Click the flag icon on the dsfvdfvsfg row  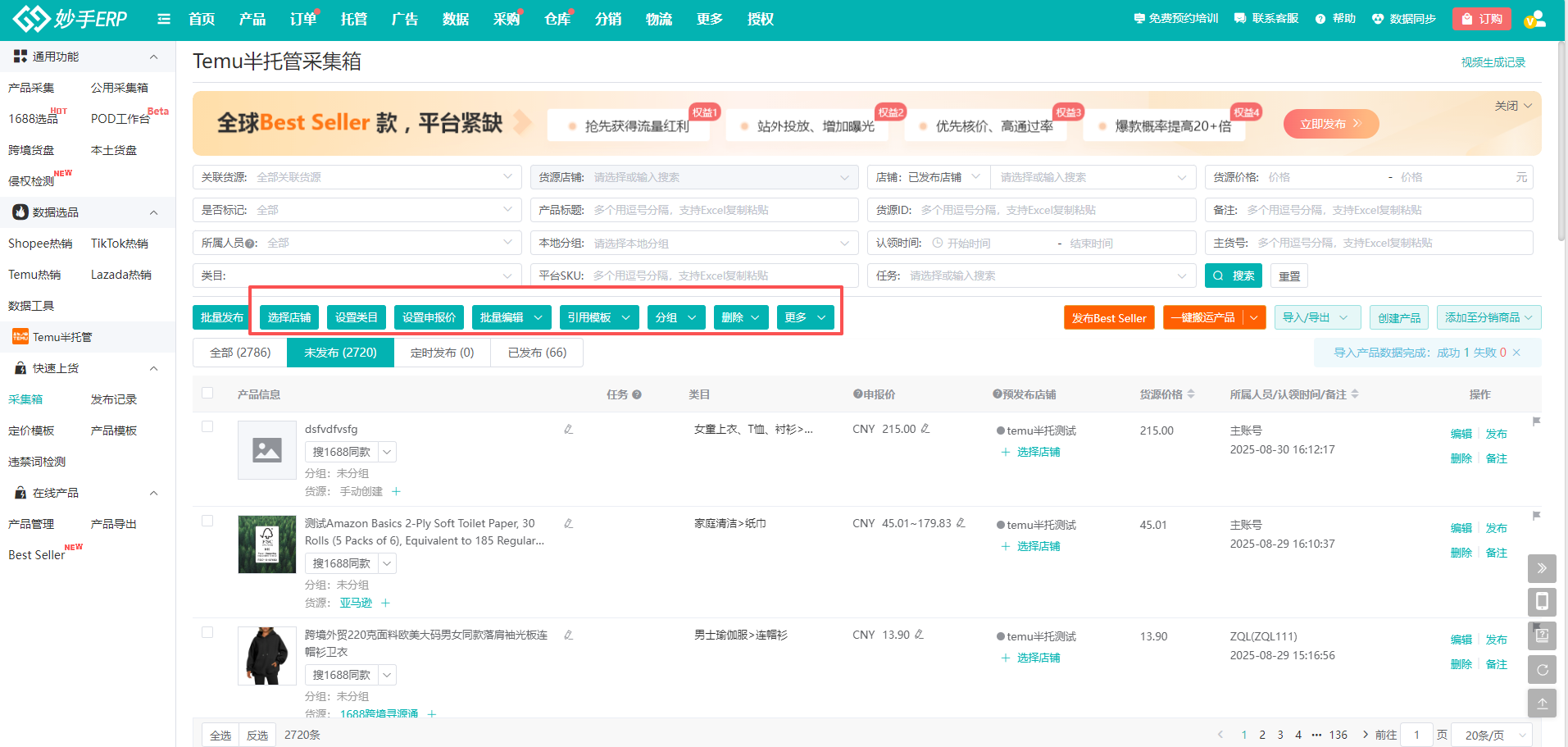[1536, 421]
